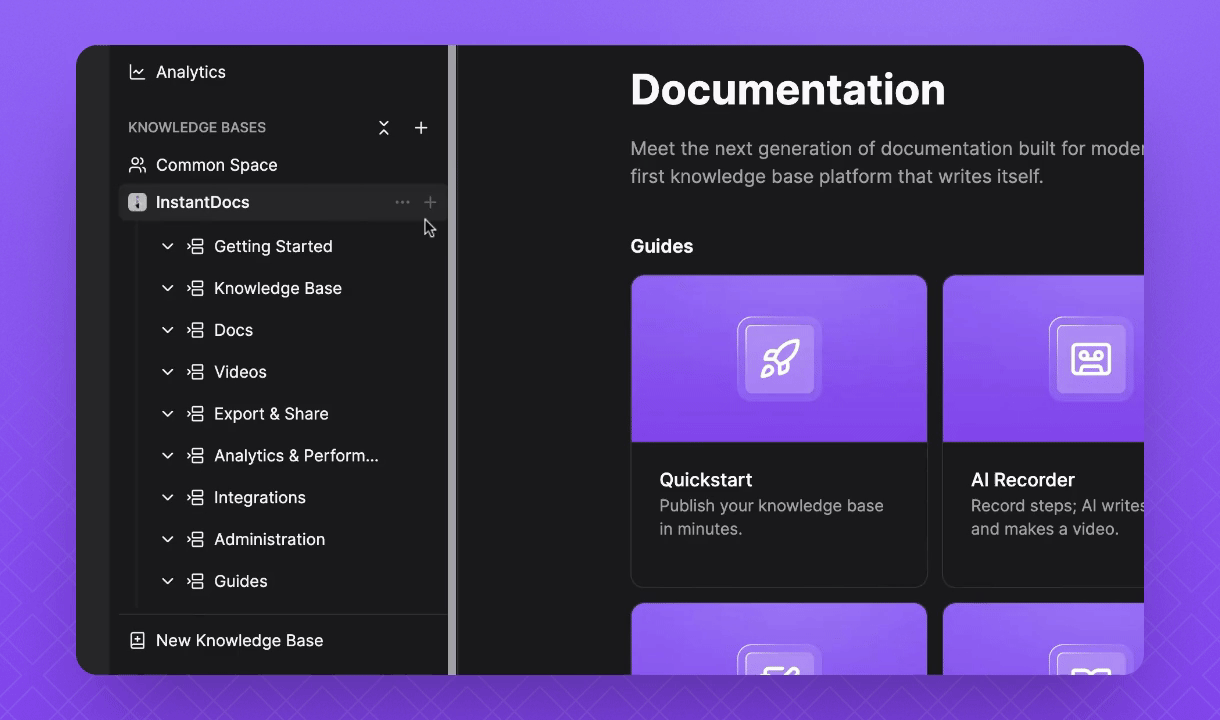Collapse the Knowledge Base chevron

(x=168, y=288)
